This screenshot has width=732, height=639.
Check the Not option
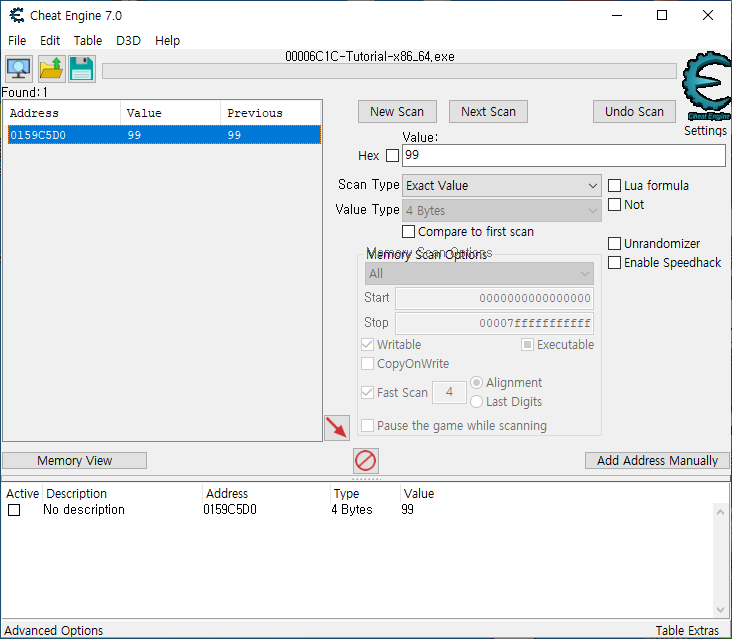[x=614, y=204]
